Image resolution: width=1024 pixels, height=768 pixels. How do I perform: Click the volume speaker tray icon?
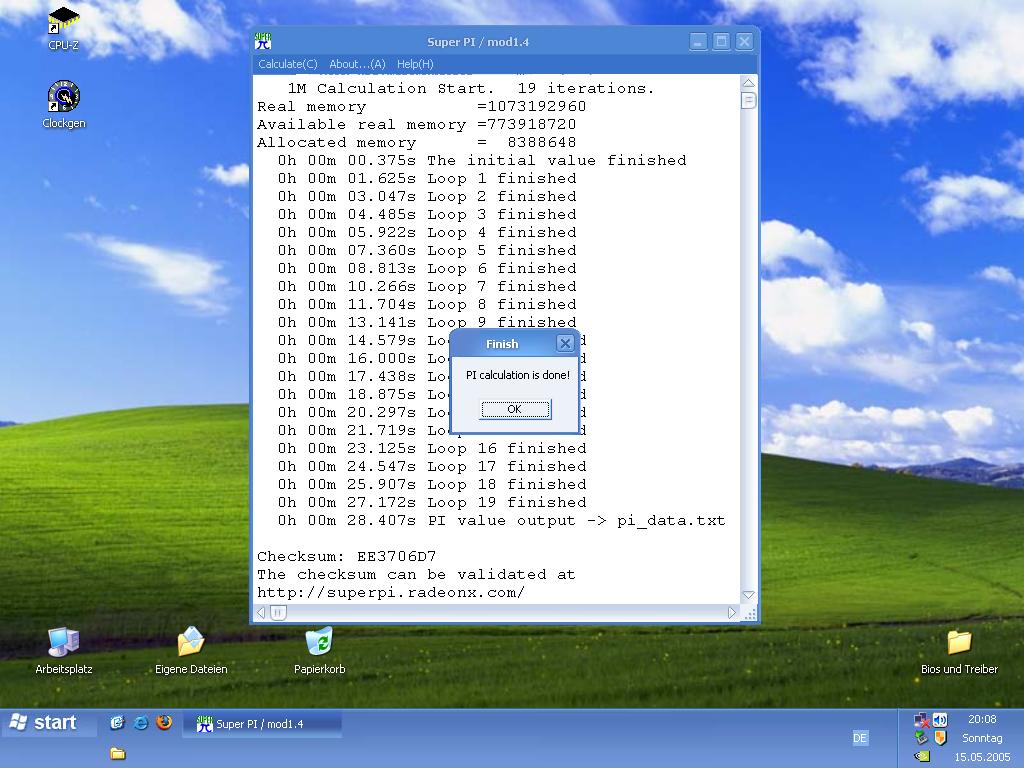(940, 720)
